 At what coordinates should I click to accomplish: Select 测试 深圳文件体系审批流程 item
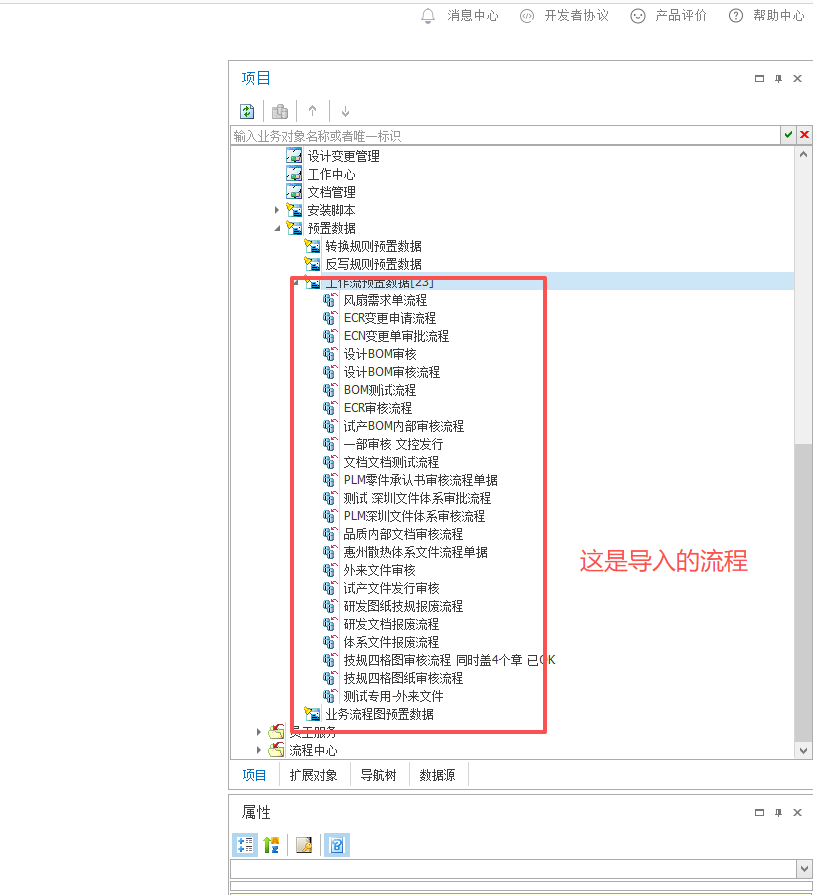(x=417, y=498)
